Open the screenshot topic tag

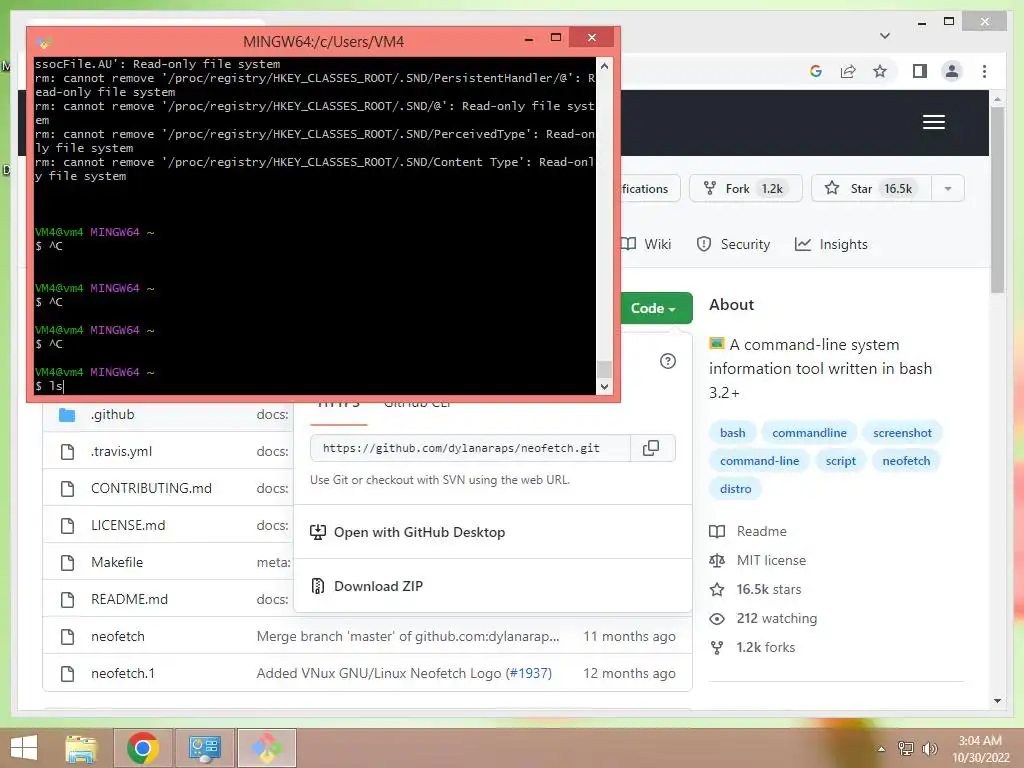(x=902, y=433)
